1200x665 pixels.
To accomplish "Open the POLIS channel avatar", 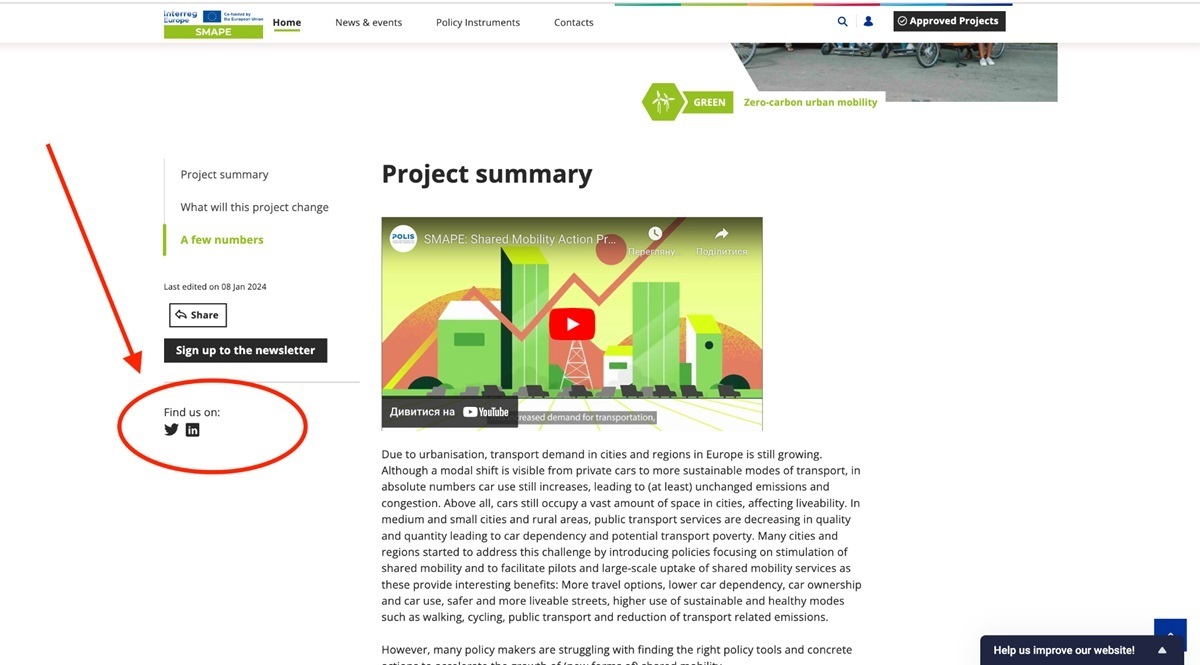I will [403, 239].
